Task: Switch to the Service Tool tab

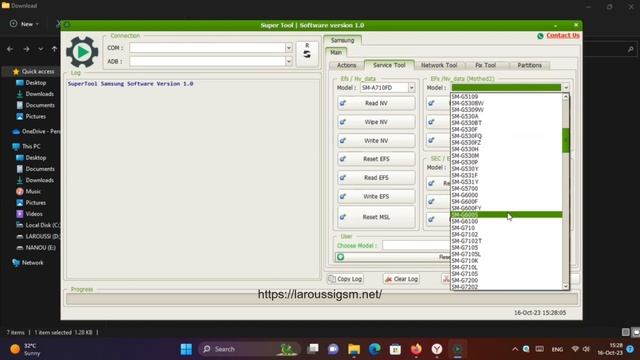Action: pos(389,65)
